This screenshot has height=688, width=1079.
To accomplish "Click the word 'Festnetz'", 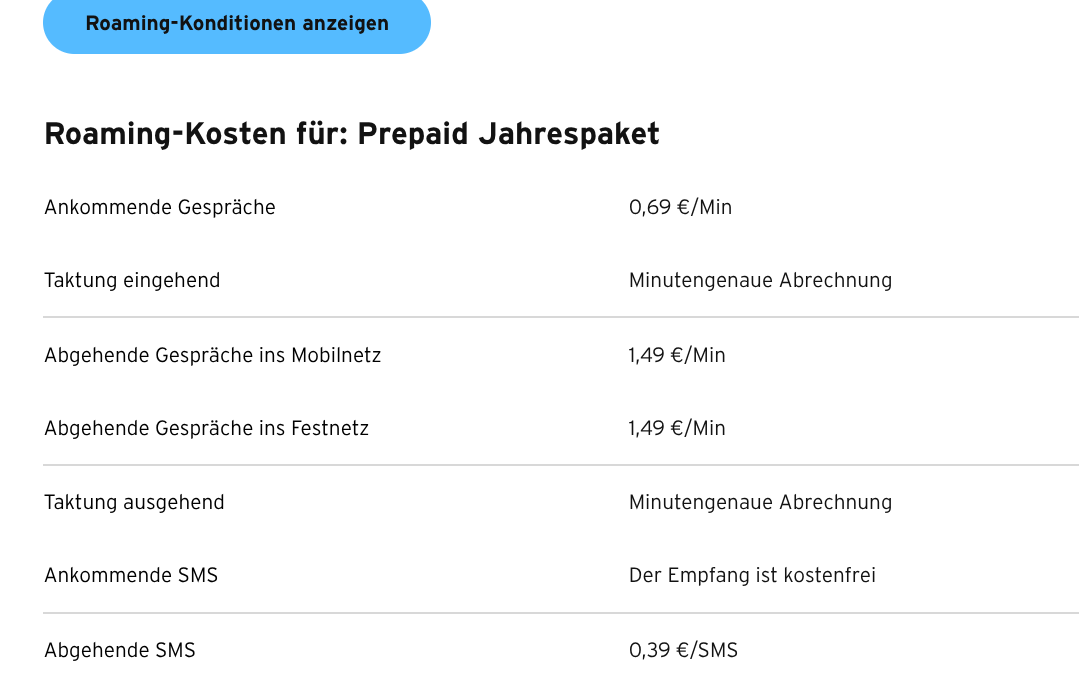I will pyautogui.click(x=330, y=428).
